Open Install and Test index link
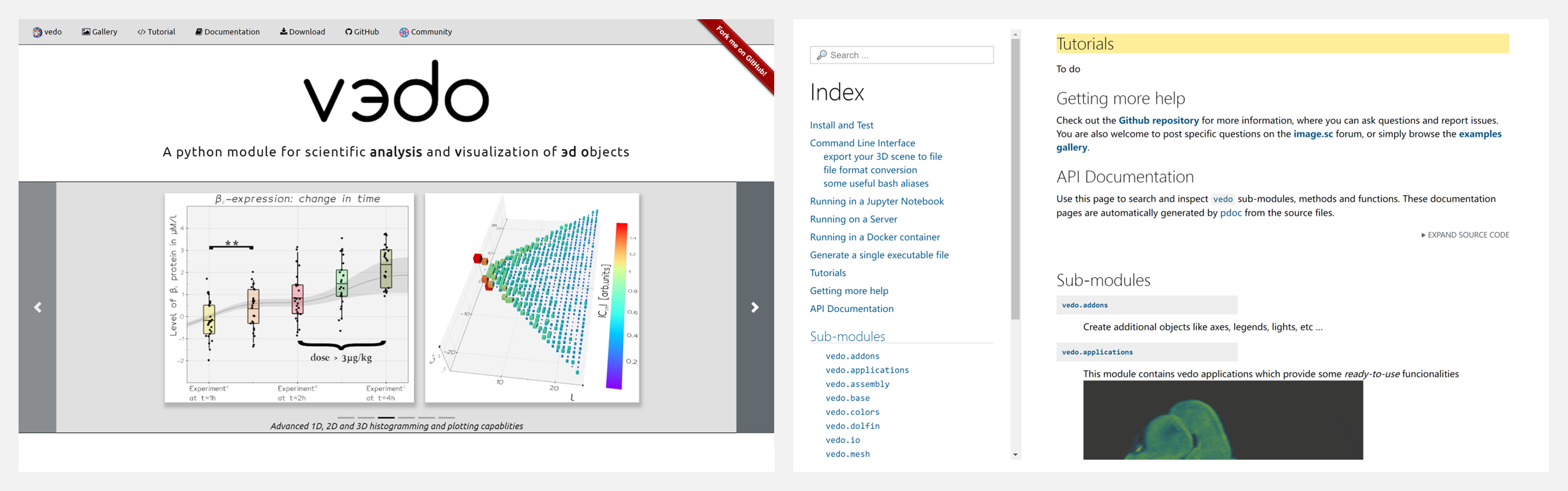 tap(841, 125)
